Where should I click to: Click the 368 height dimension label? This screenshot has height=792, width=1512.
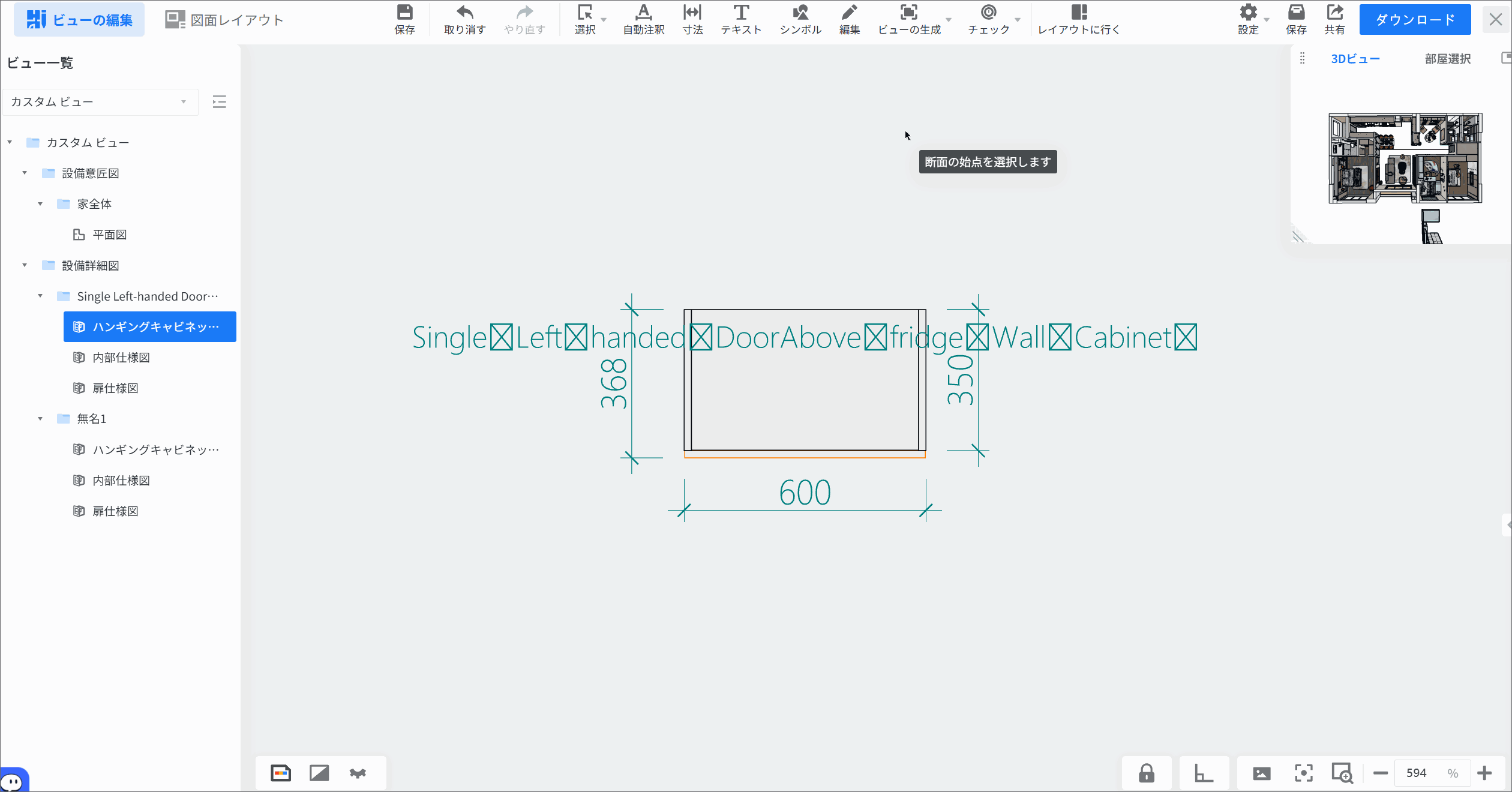[613, 384]
